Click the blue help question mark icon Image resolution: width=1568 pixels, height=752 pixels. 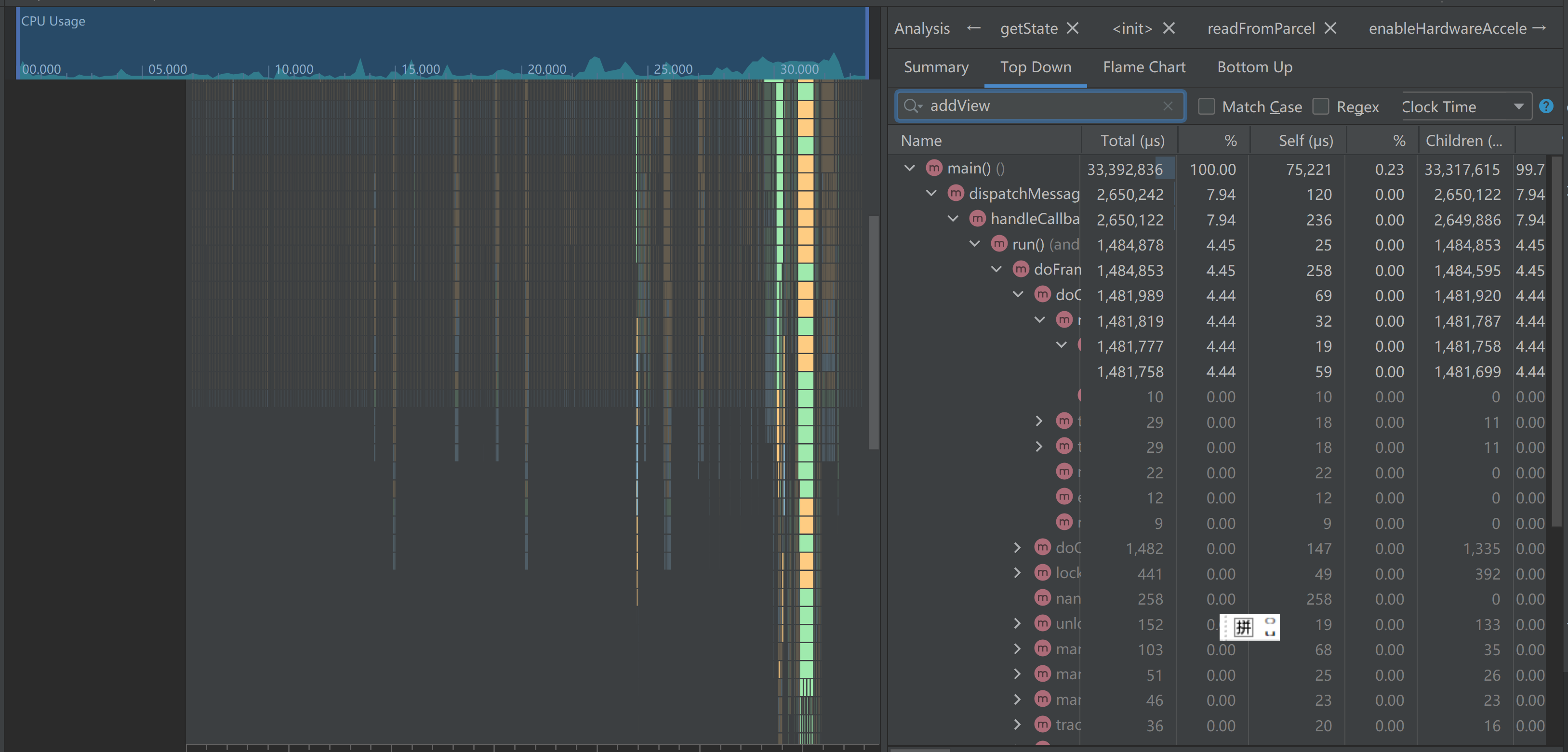pos(1545,106)
